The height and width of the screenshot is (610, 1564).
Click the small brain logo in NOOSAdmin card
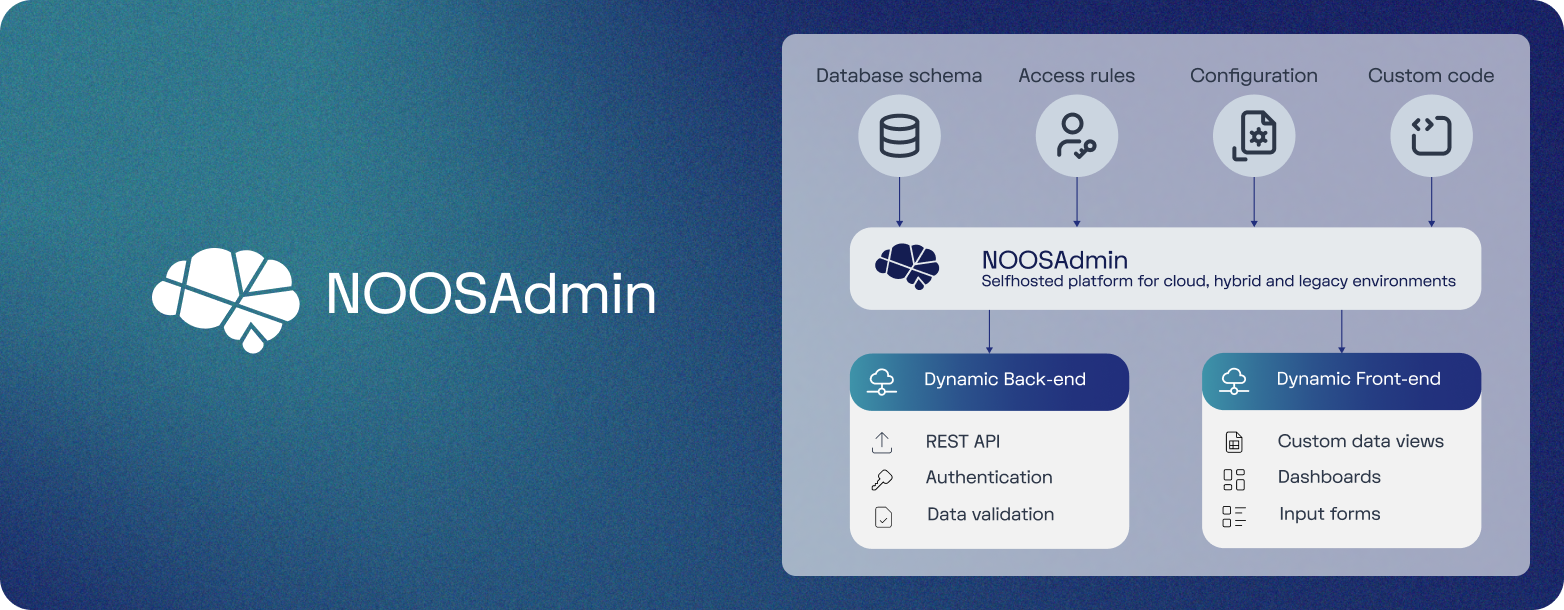908,267
